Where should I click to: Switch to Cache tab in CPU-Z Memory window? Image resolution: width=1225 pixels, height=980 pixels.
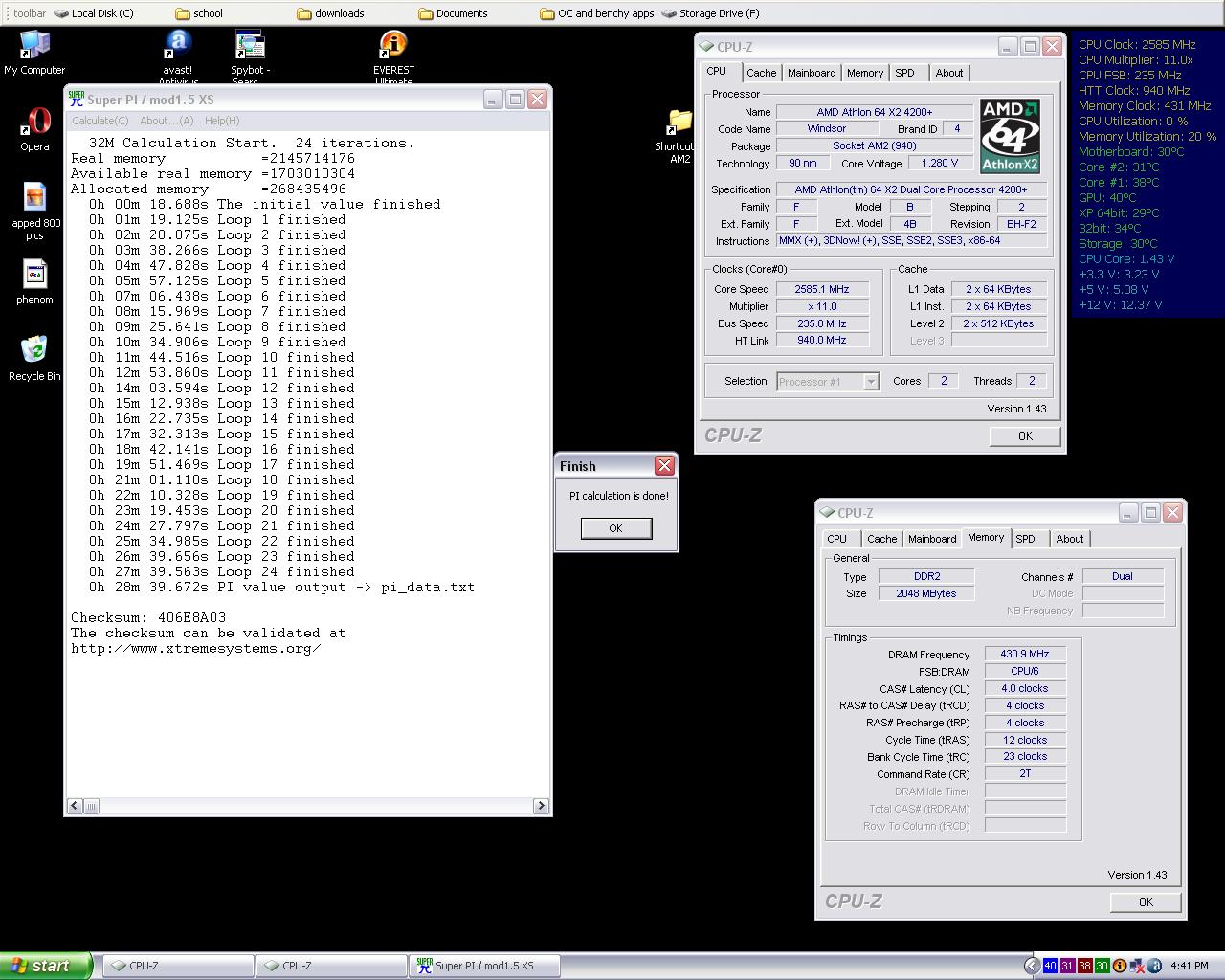[882, 539]
